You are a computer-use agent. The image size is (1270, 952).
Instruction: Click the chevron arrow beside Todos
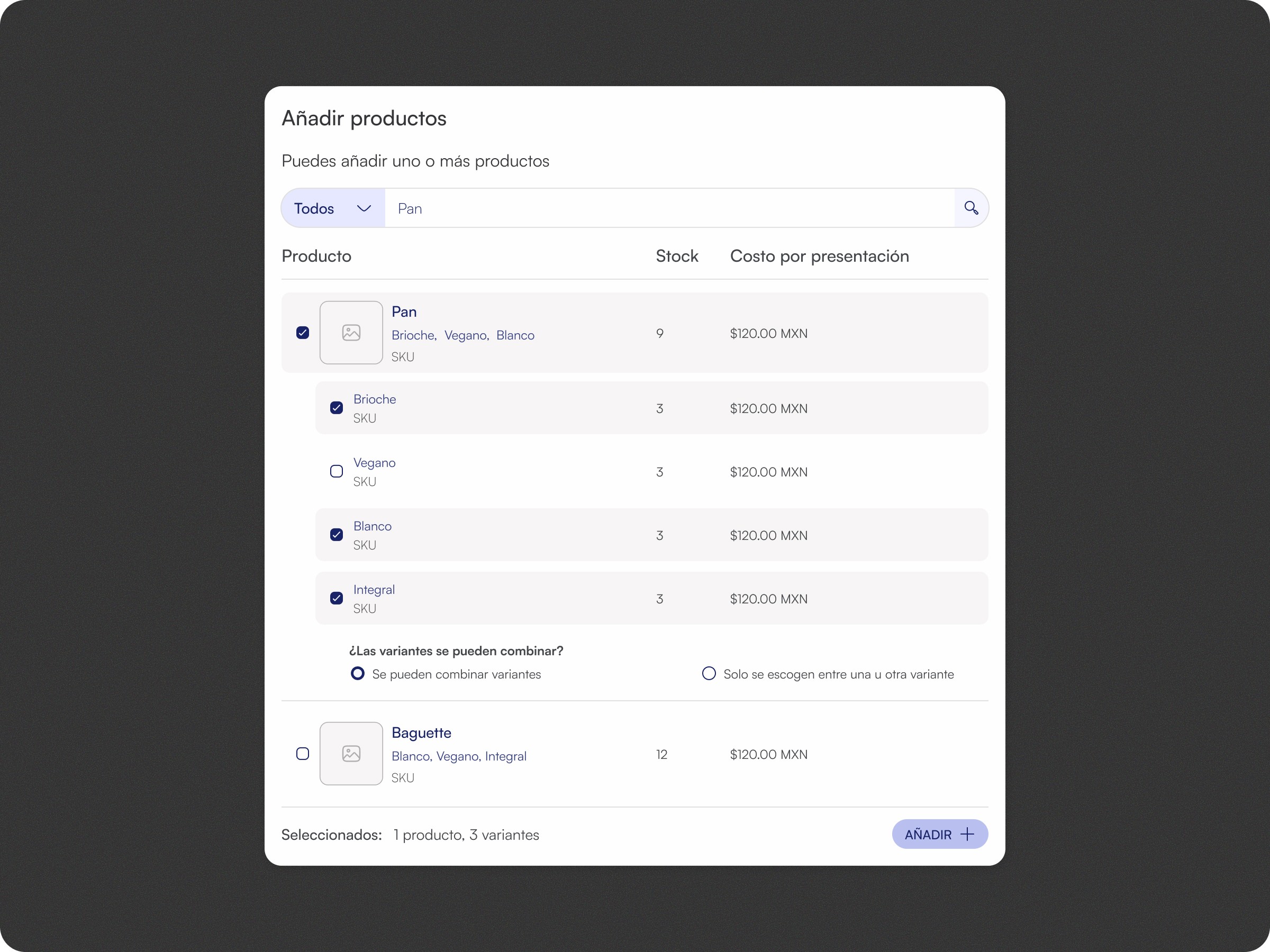(x=364, y=208)
